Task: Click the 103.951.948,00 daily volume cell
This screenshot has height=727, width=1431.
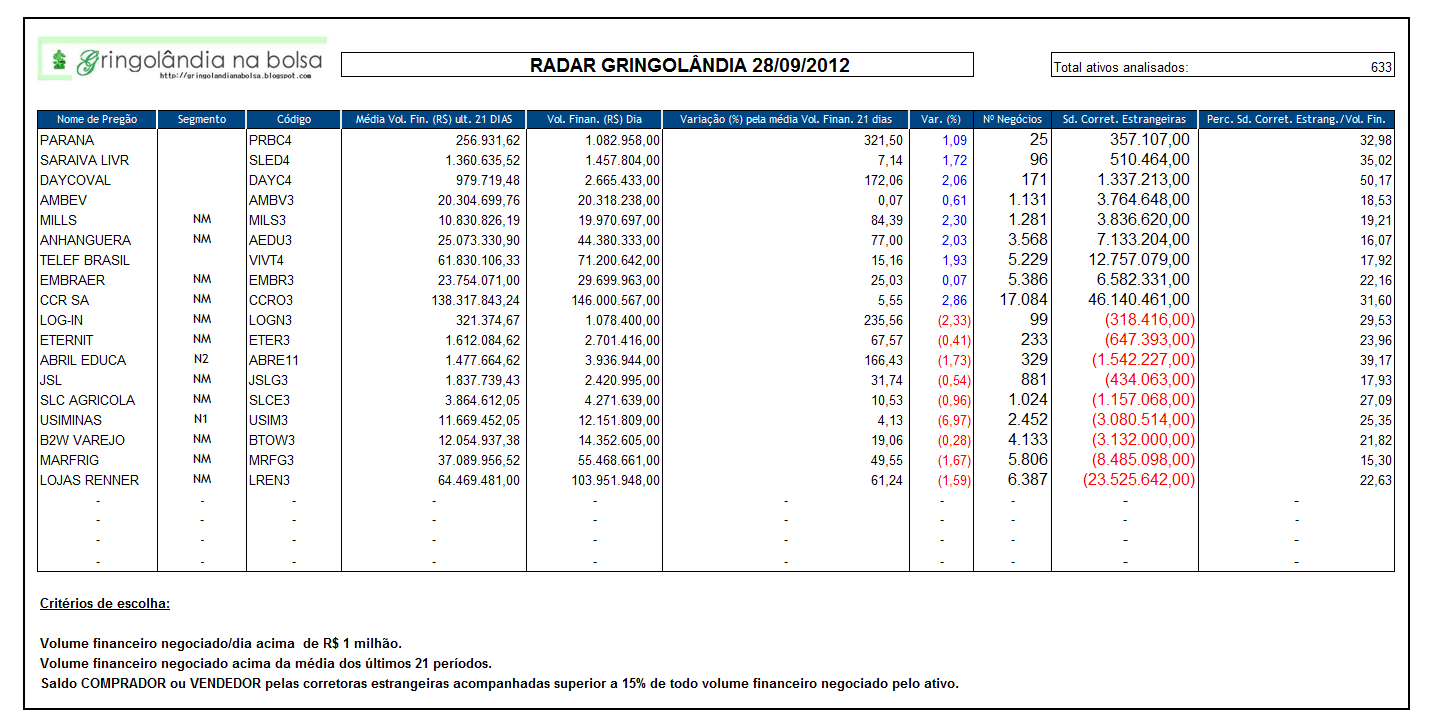Action: point(615,480)
